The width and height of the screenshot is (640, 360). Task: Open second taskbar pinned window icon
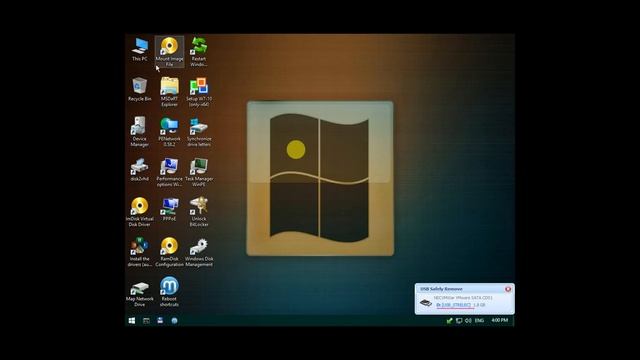[146, 321]
